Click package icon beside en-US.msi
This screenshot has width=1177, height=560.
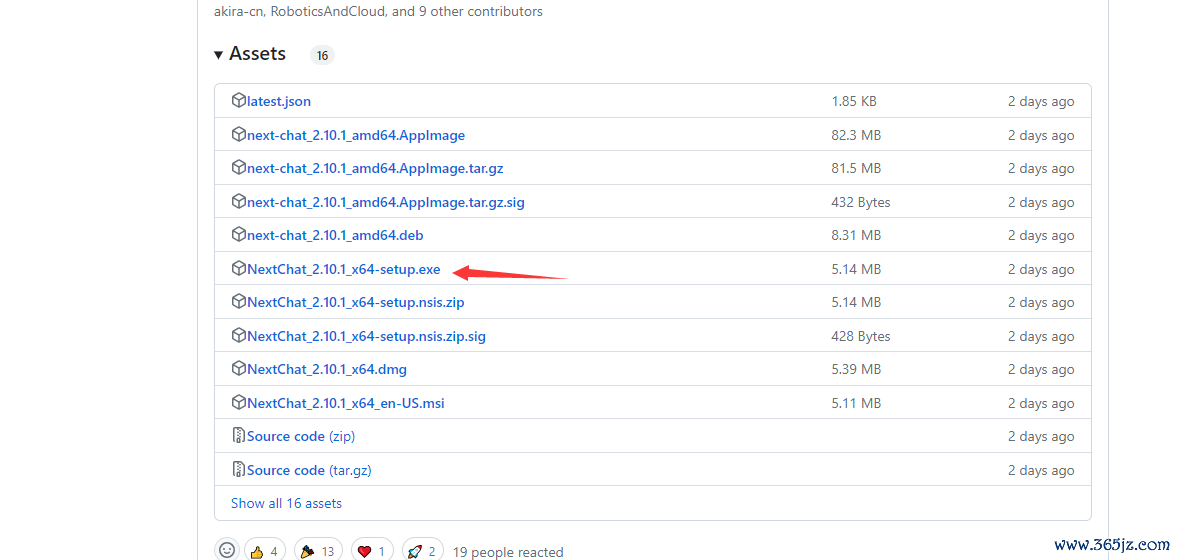[x=239, y=402]
